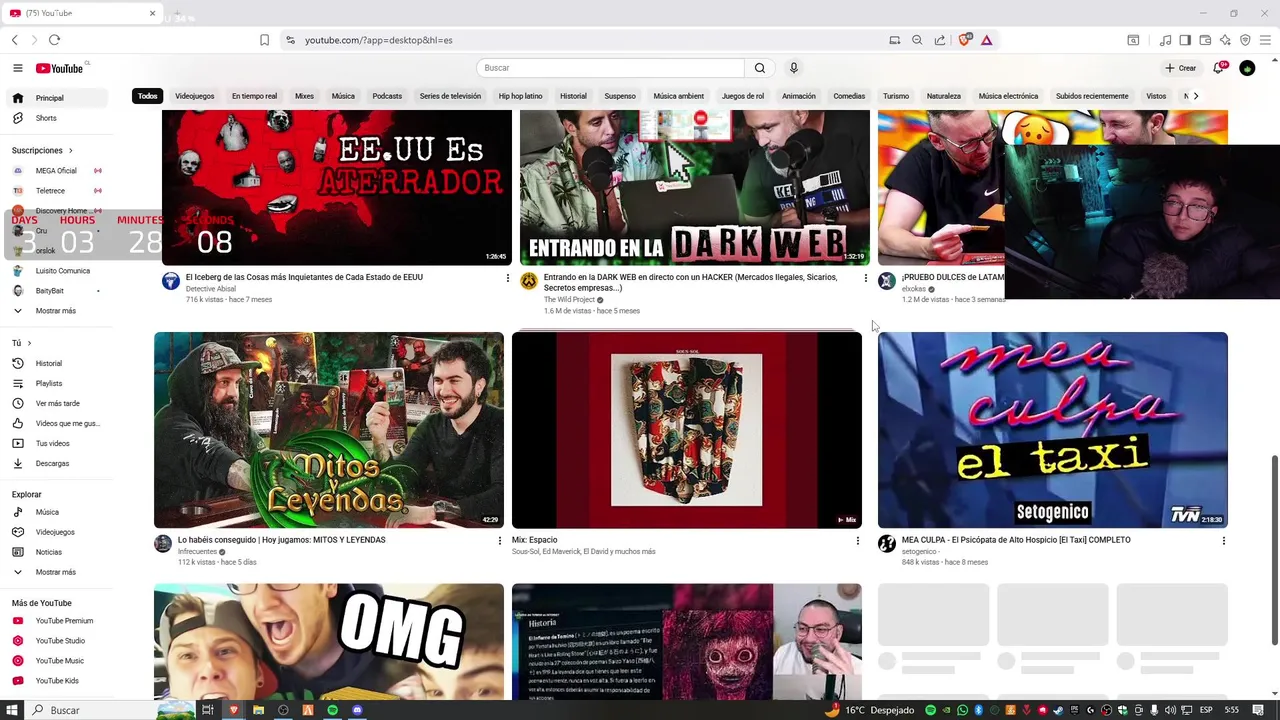This screenshot has width=1280, height=720.
Task: Click the Crear button
Action: point(1180,68)
